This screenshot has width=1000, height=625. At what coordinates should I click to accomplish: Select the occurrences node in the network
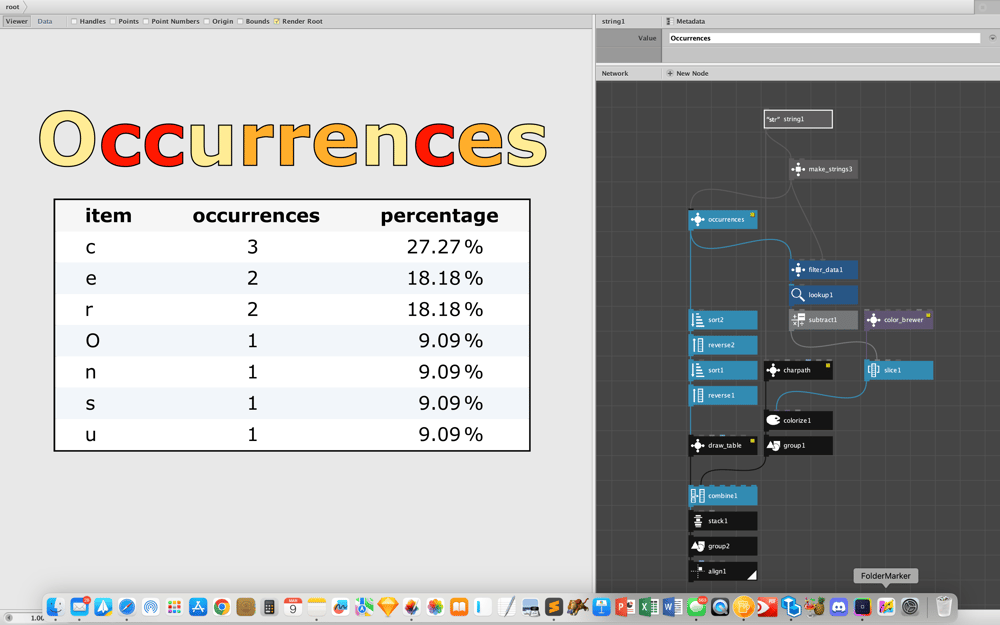pyautogui.click(x=723, y=219)
